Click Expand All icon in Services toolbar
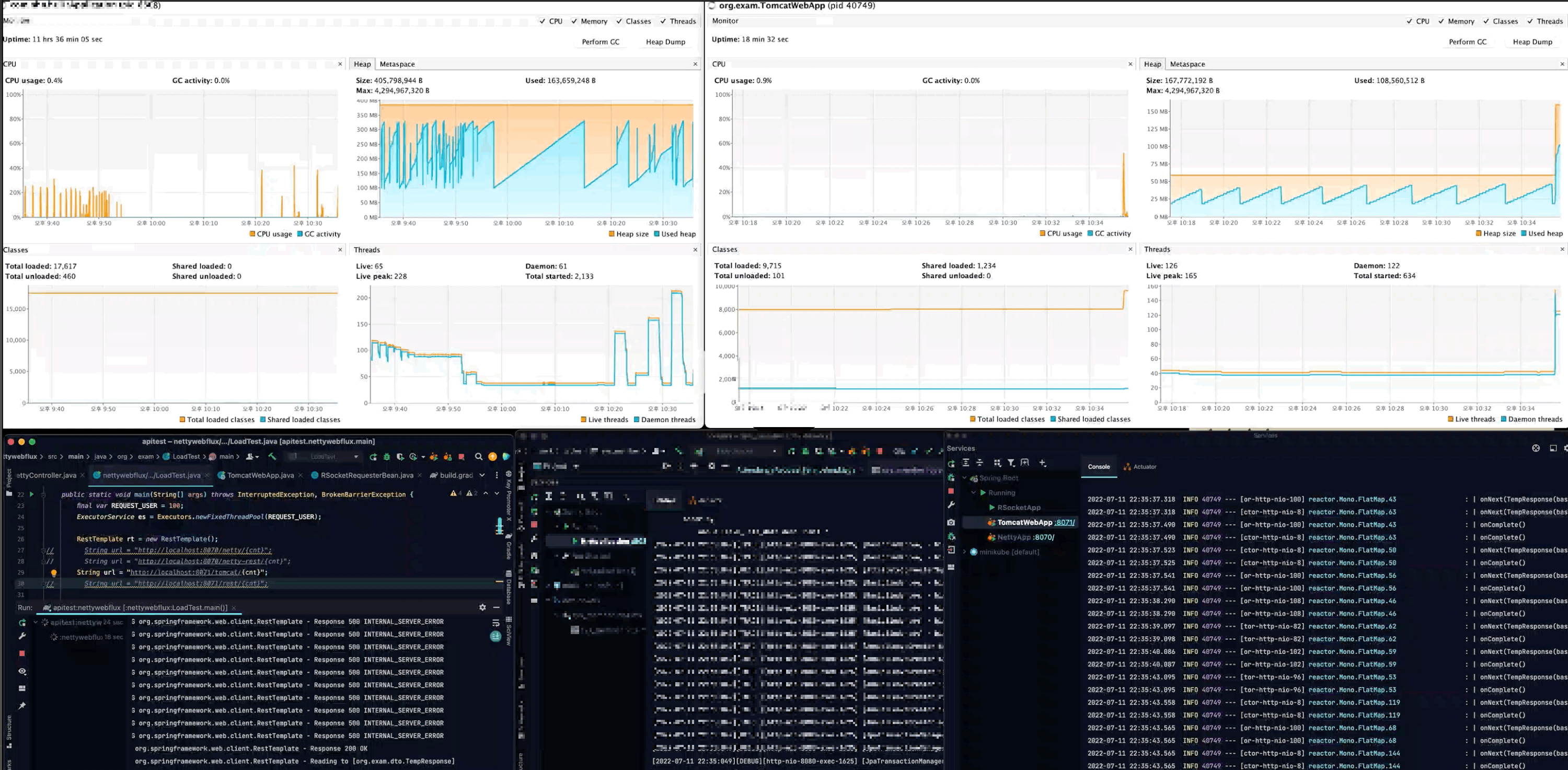 pyautogui.click(x=966, y=463)
